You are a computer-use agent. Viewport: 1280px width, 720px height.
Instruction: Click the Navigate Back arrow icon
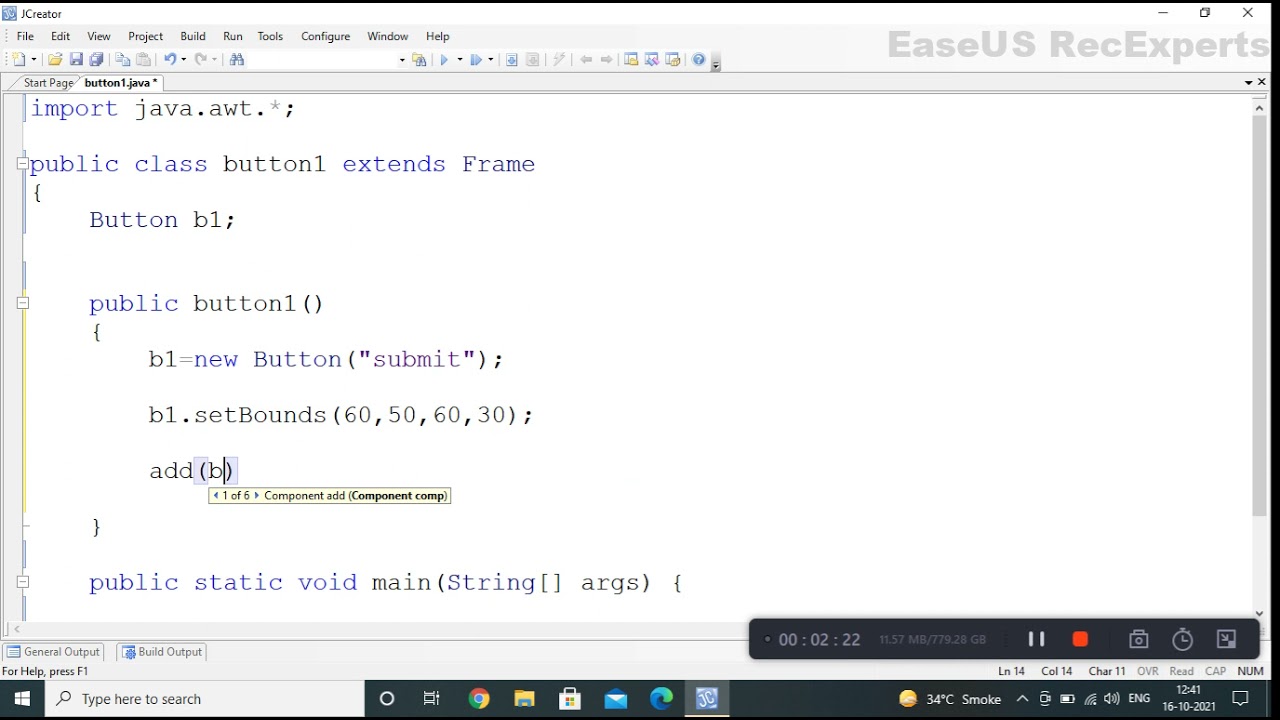(586, 60)
